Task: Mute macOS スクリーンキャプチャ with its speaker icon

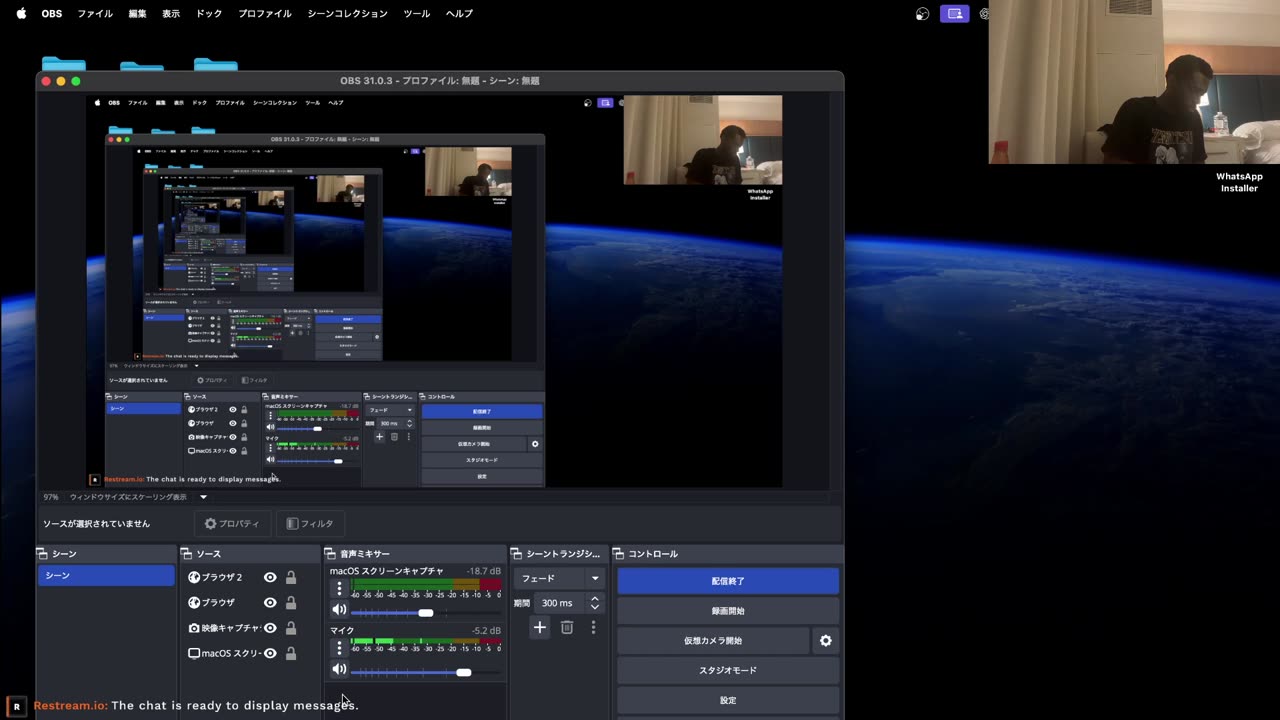Action: click(339, 610)
